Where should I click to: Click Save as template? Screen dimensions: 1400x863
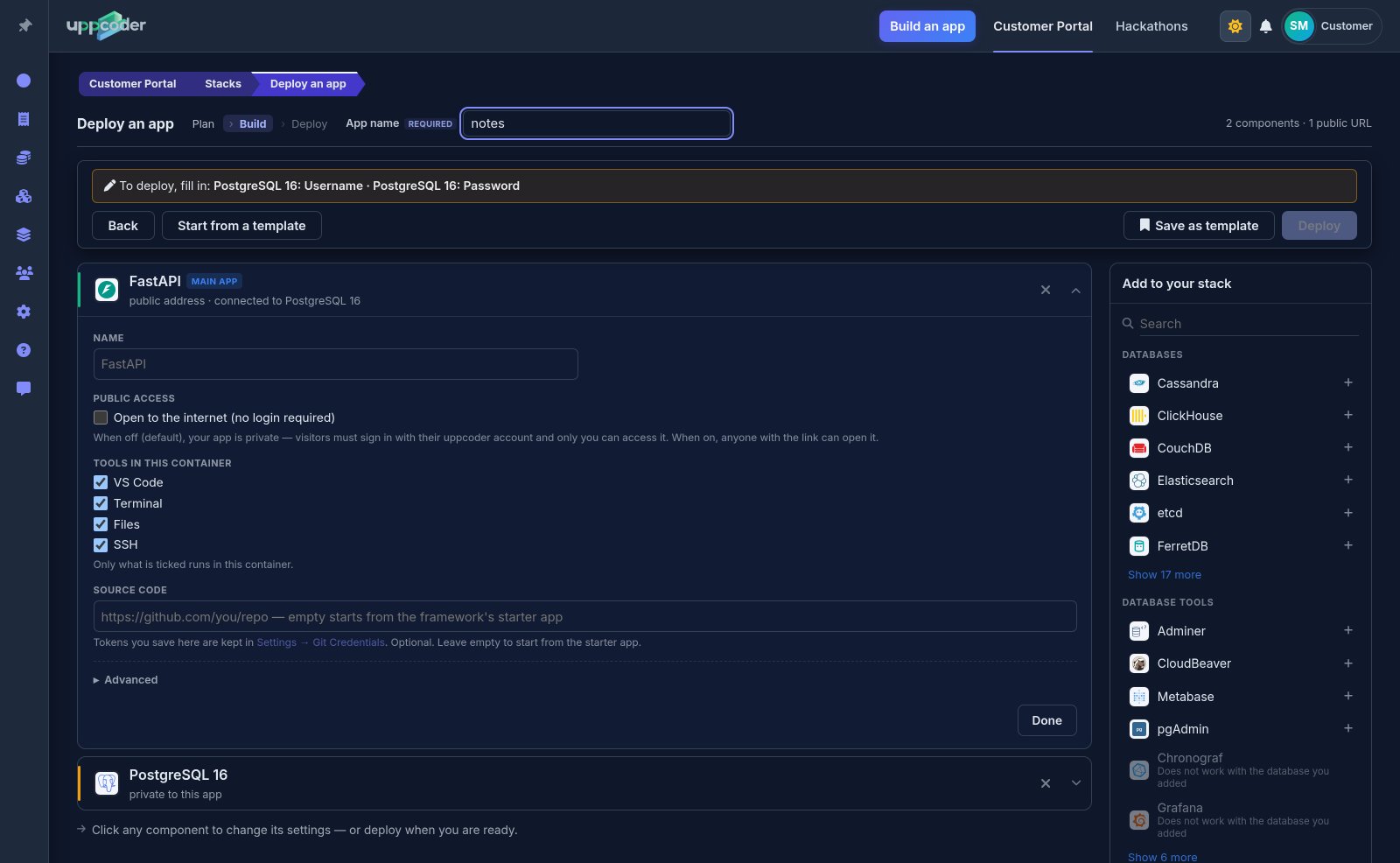point(1199,226)
